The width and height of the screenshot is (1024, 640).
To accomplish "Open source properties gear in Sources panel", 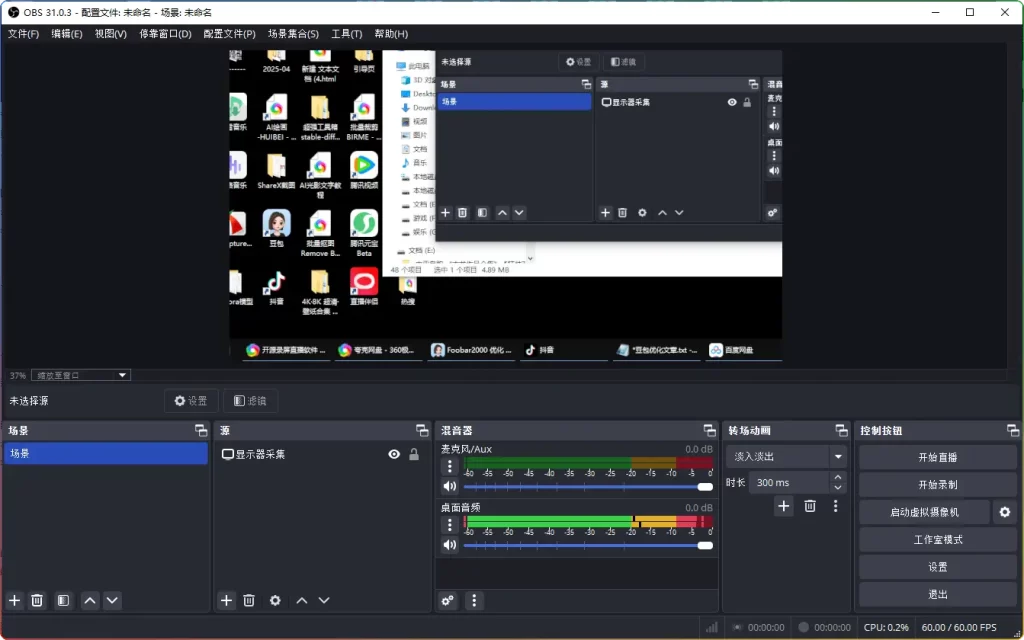I will (x=275, y=600).
